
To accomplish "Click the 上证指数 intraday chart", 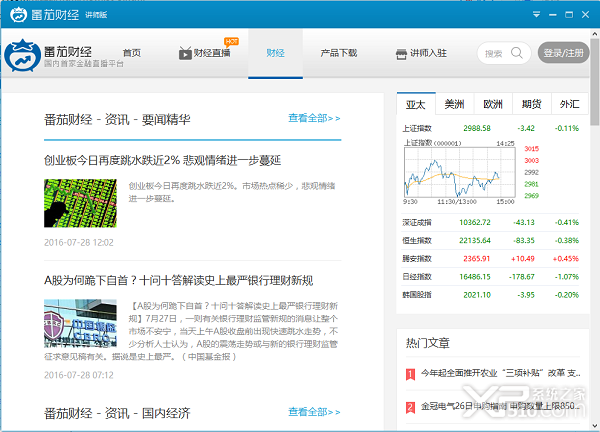I will click(x=460, y=172).
